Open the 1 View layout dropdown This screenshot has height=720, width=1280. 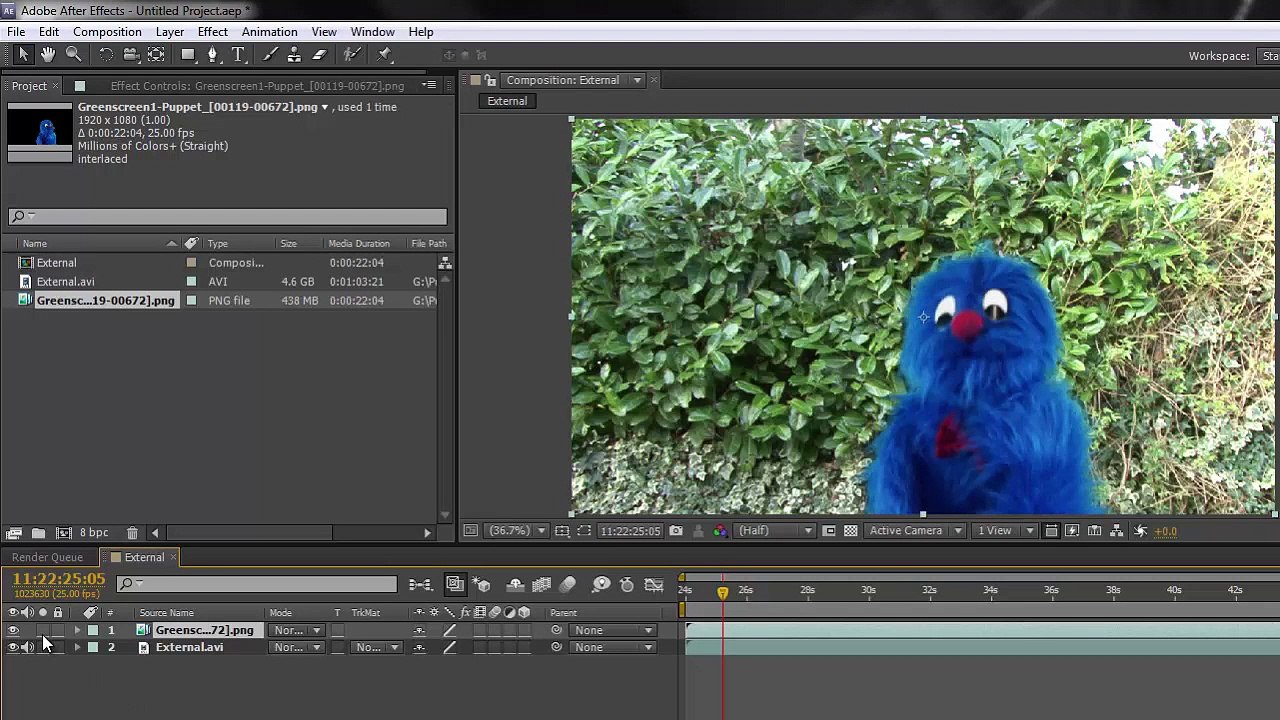1004,531
